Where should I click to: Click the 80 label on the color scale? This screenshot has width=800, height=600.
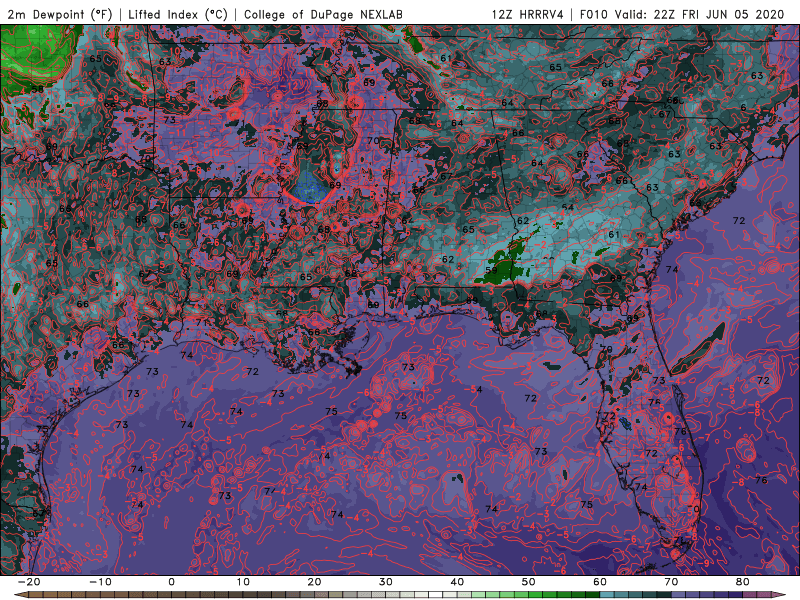(743, 582)
